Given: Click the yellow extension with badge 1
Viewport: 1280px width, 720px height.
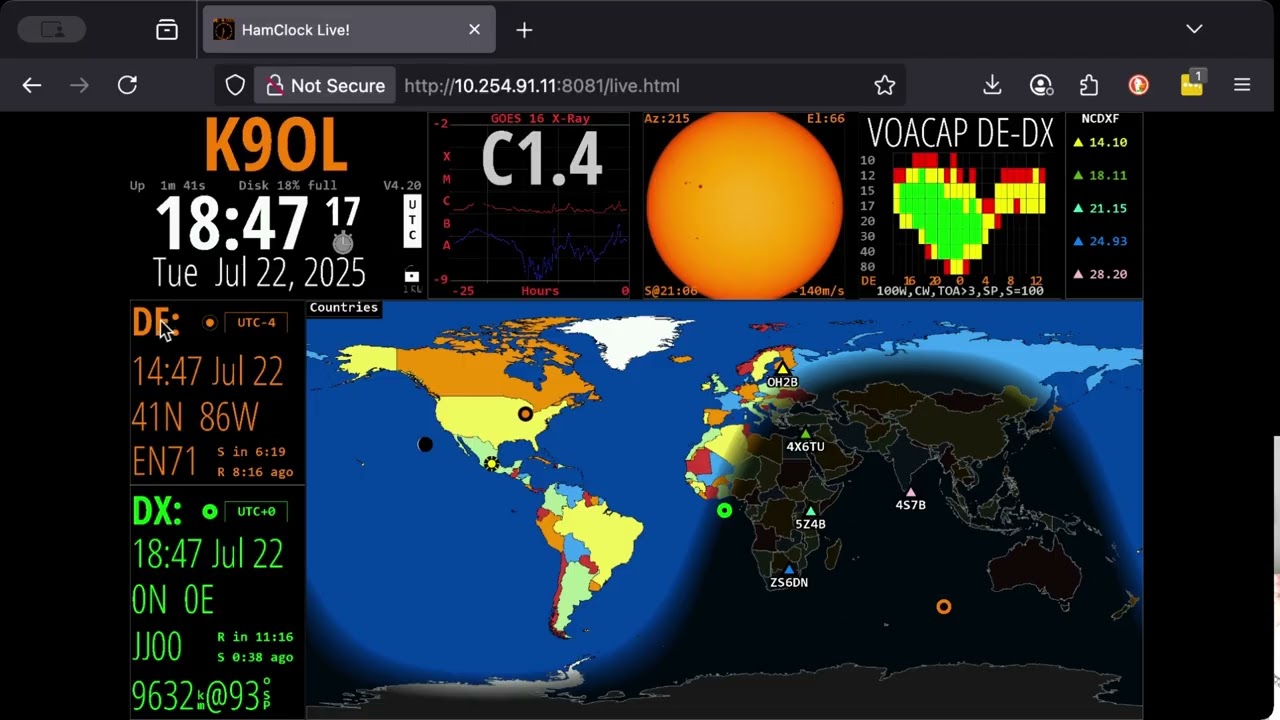Looking at the screenshot, I should (1191, 85).
